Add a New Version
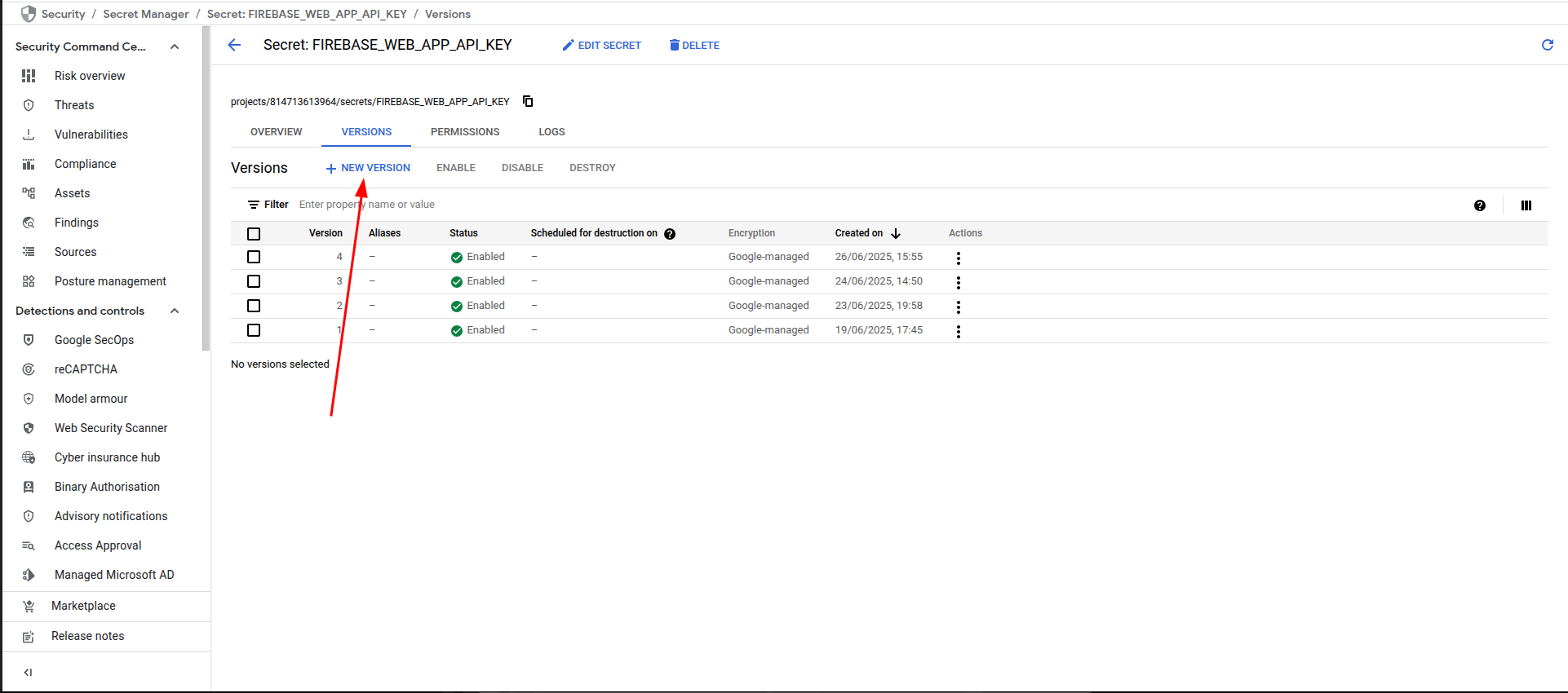The height and width of the screenshot is (693, 1568). 368,168
